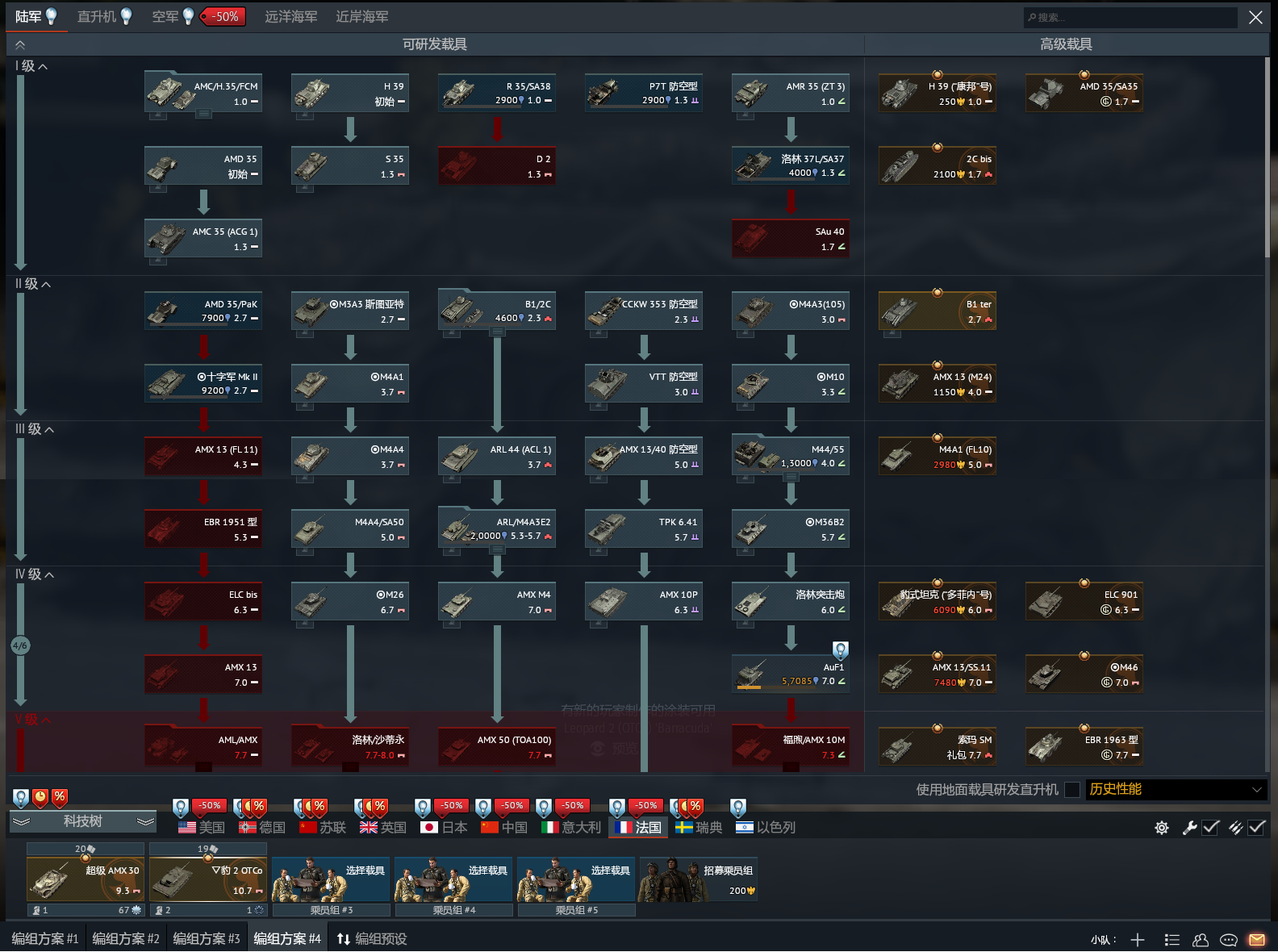Open 编组方案 #1 tab

[x=45, y=939]
